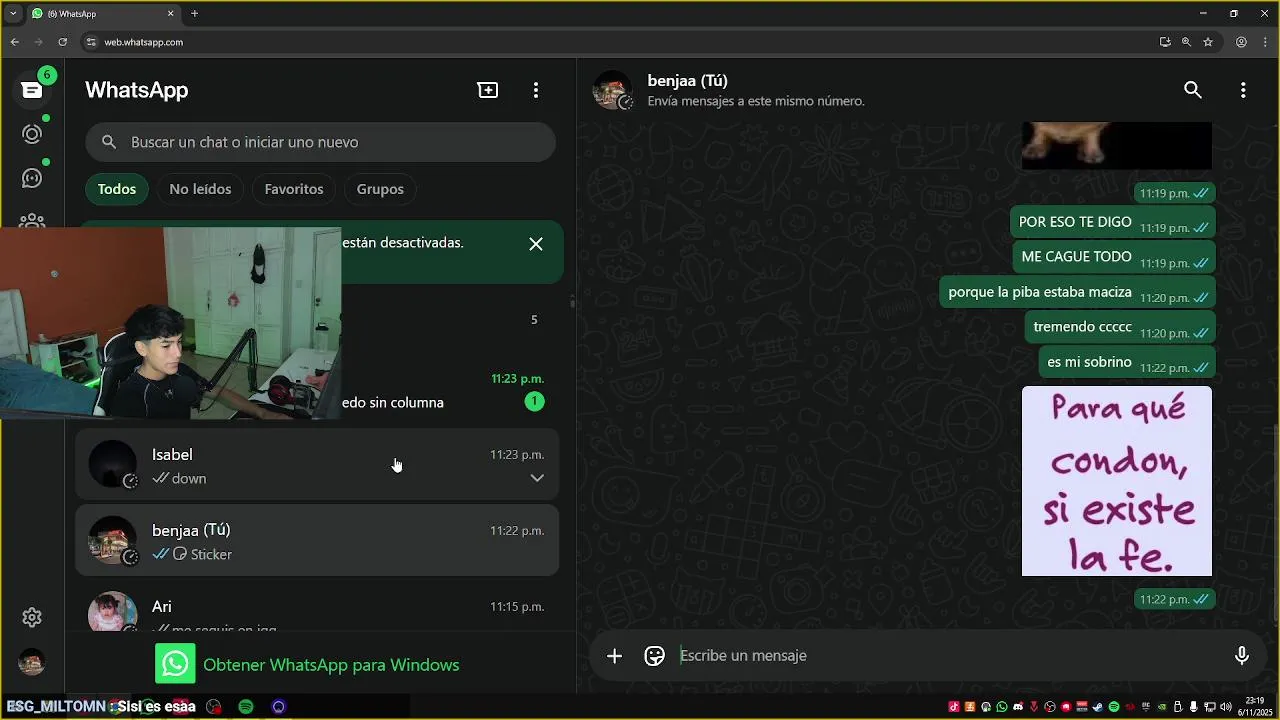
Task: Open the benjaa (Tú) chat in list
Action: click(317, 541)
